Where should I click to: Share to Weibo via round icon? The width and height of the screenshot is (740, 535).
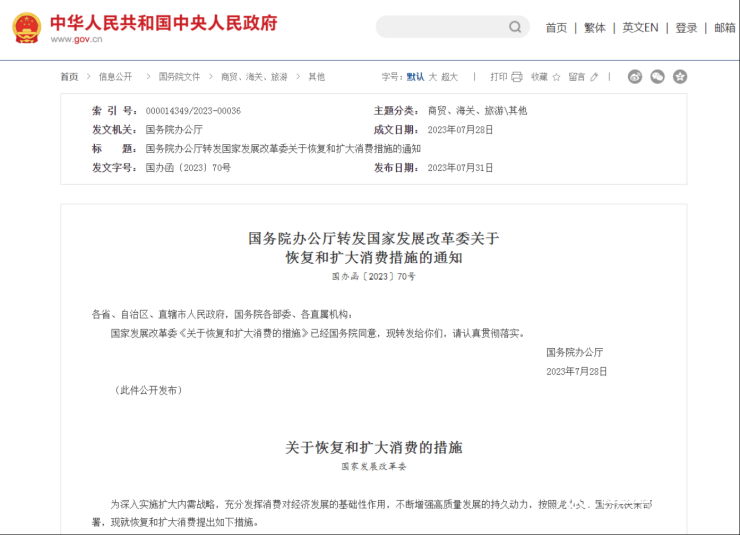635,77
